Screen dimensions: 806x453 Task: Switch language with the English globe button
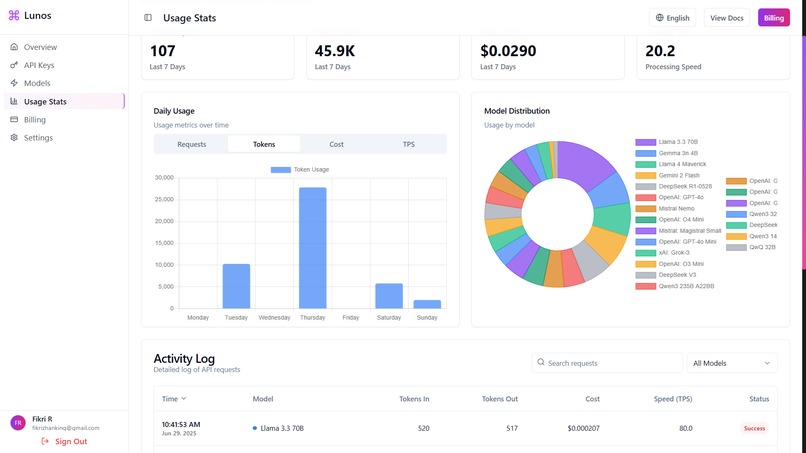click(x=672, y=17)
